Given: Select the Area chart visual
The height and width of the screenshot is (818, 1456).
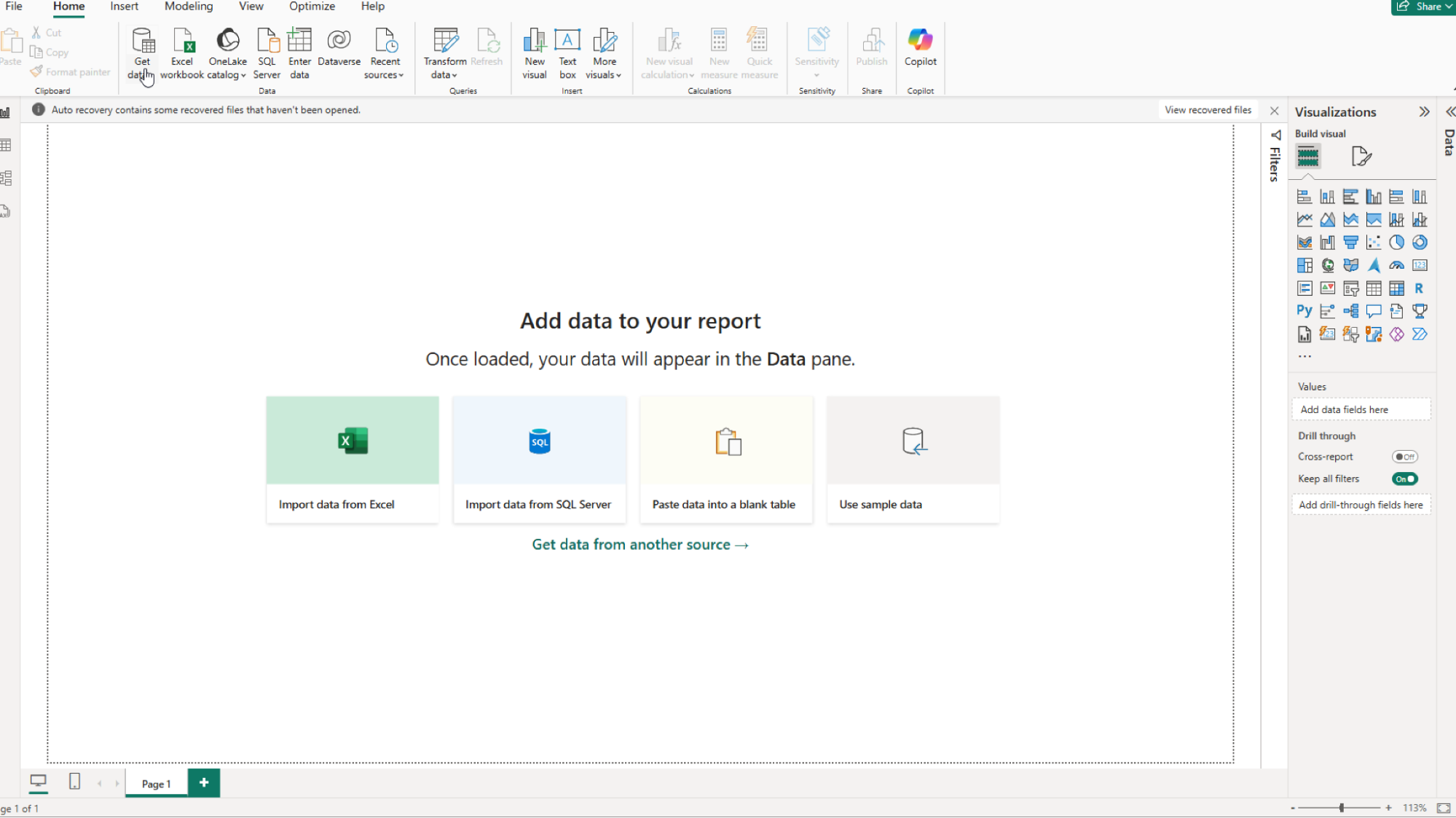Looking at the screenshot, I should pos(1327,219).
